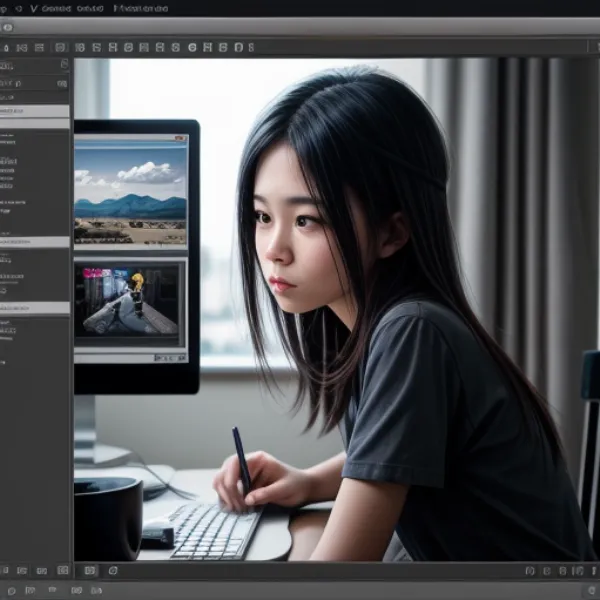Viewport: 600px width, 600px height.
Task: Click the first icon in the top toolbar
Action: point(7,47)
